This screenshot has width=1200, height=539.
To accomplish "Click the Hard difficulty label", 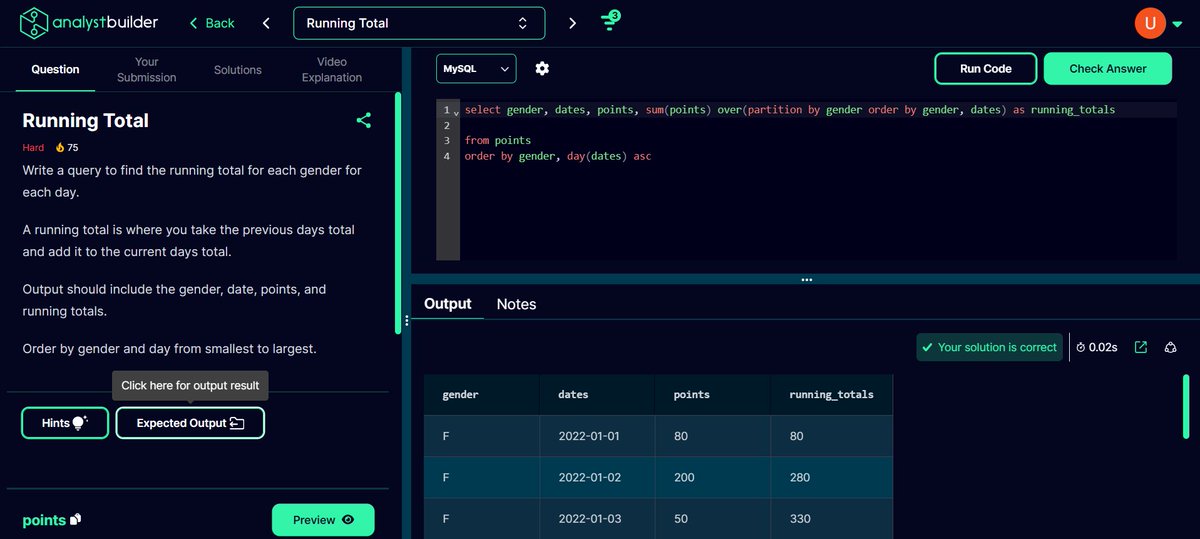I will coord(34,147).
